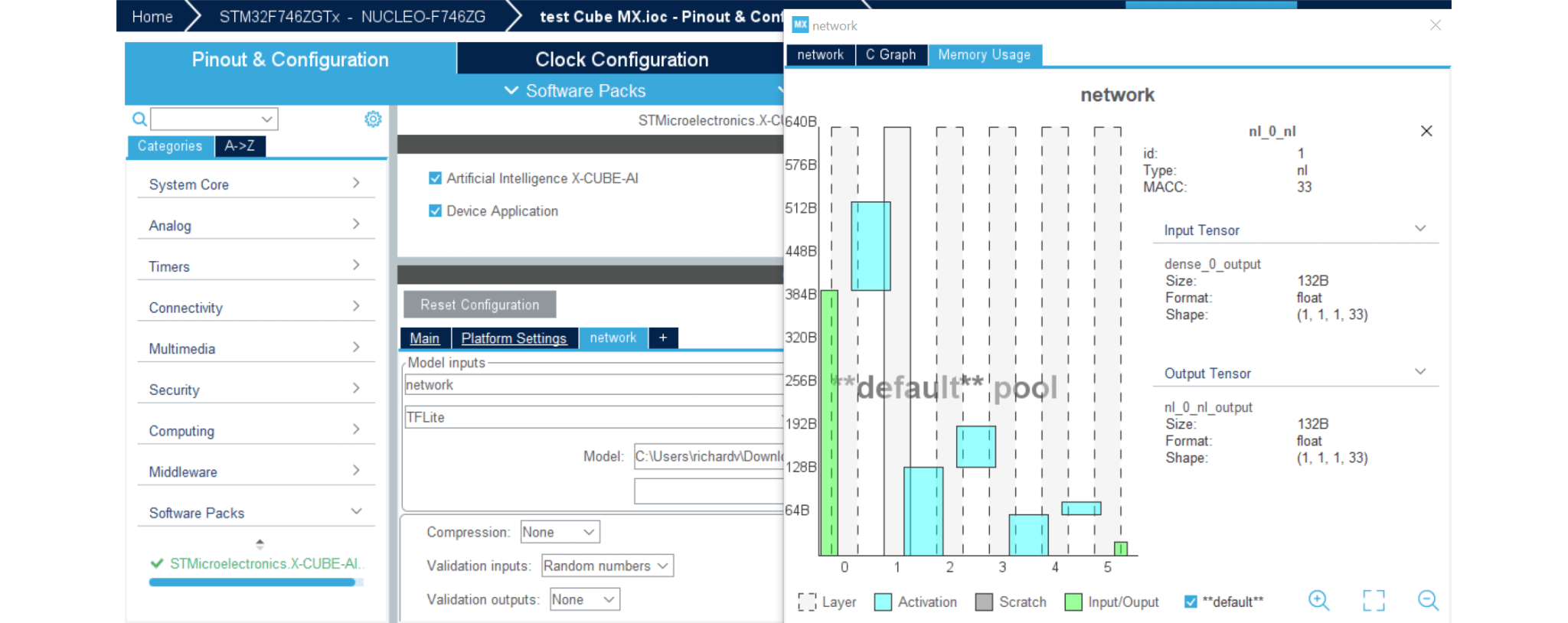The image size is (1568, 623).
Task: Click the MX network window icon
Action: click(x=800, y=25)
